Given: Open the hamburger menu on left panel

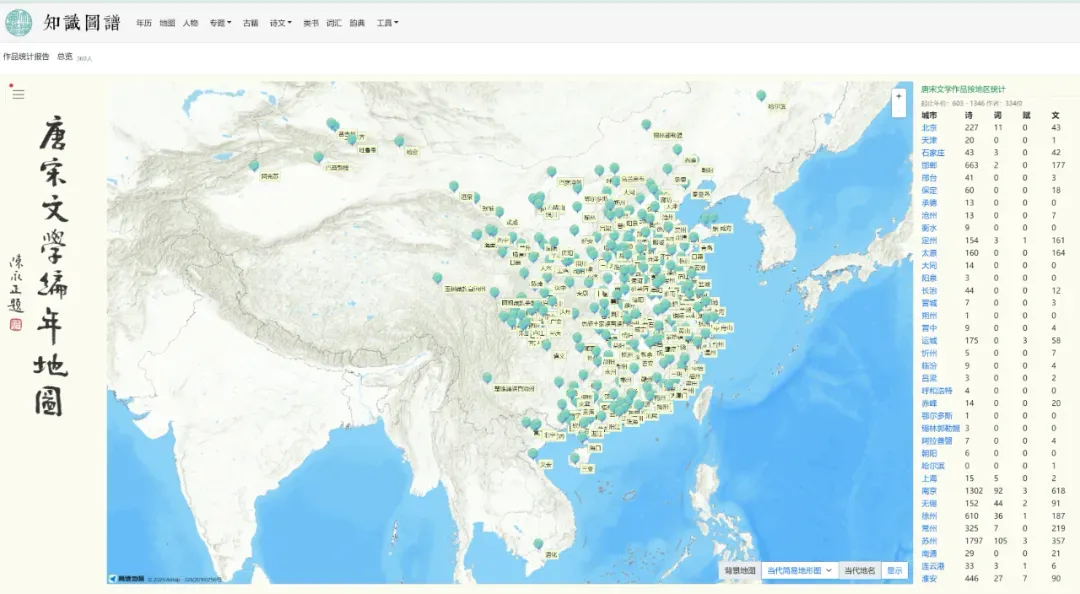Looking at the screenshot, I should click(18, 94).
